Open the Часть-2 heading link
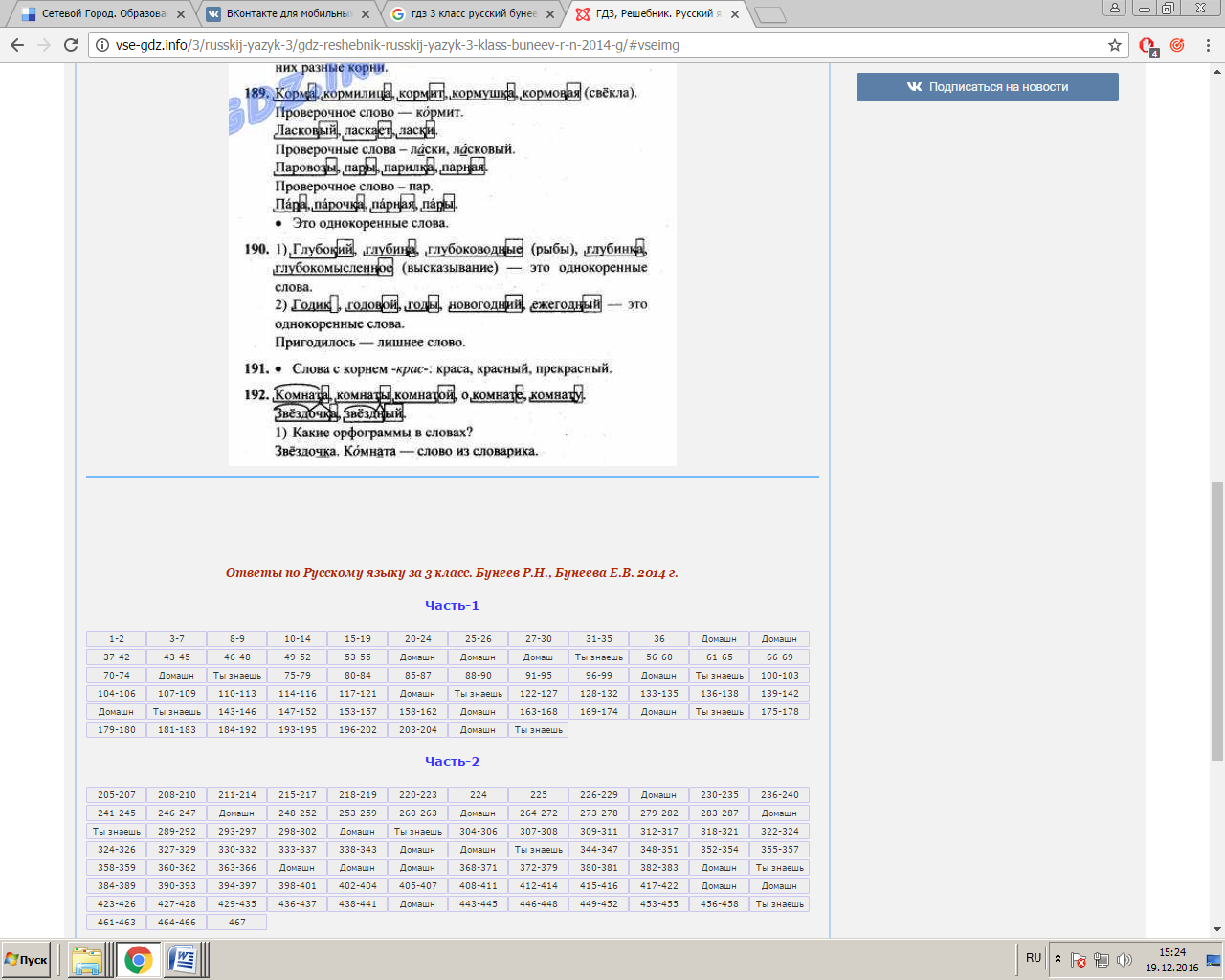The height and width of the screenshot is (980, 1225). coord(452,762)
